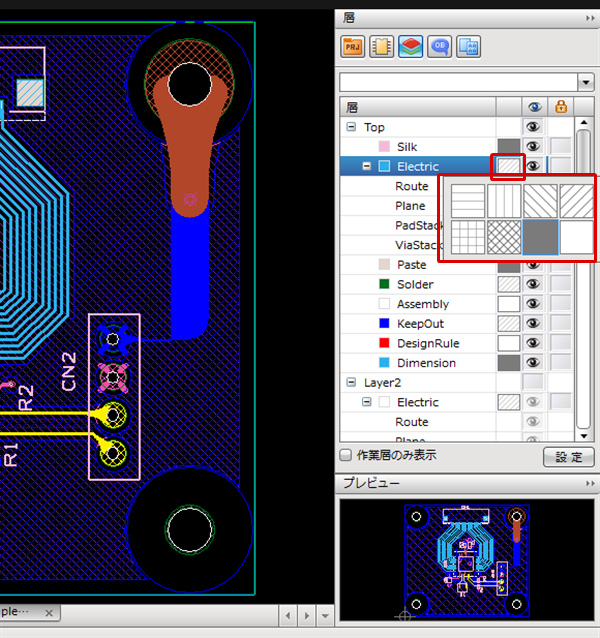Collapse the Top layer group

tap(351, 127)
